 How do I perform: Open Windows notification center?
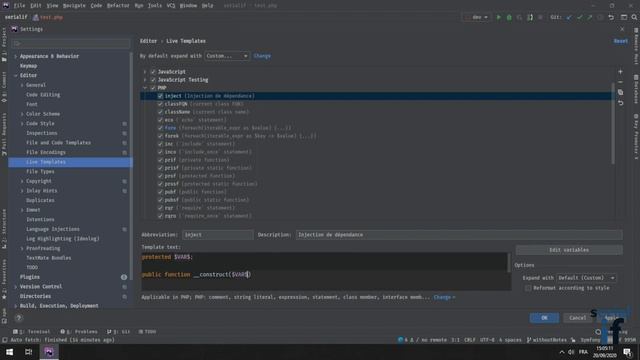[627, 352]
